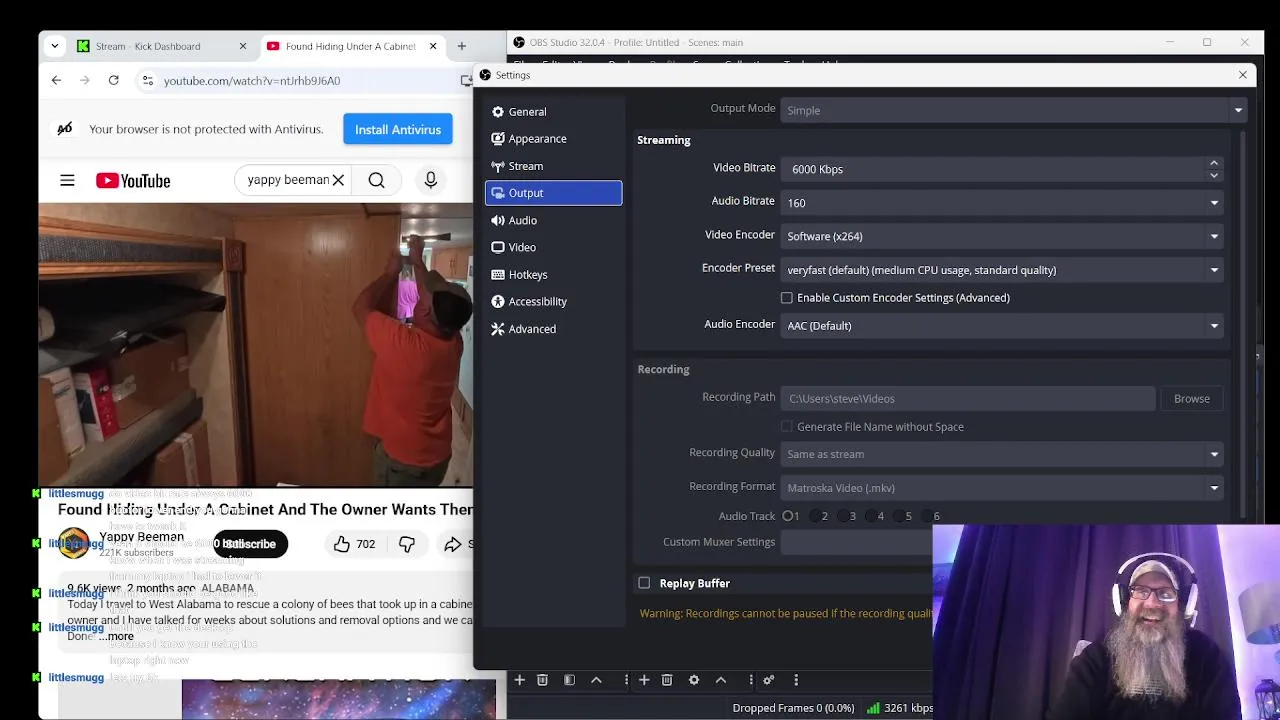Open a new browser tab
Image resolution: width=1280 pixels, height=720 pixels.
[x=461, y=46]
